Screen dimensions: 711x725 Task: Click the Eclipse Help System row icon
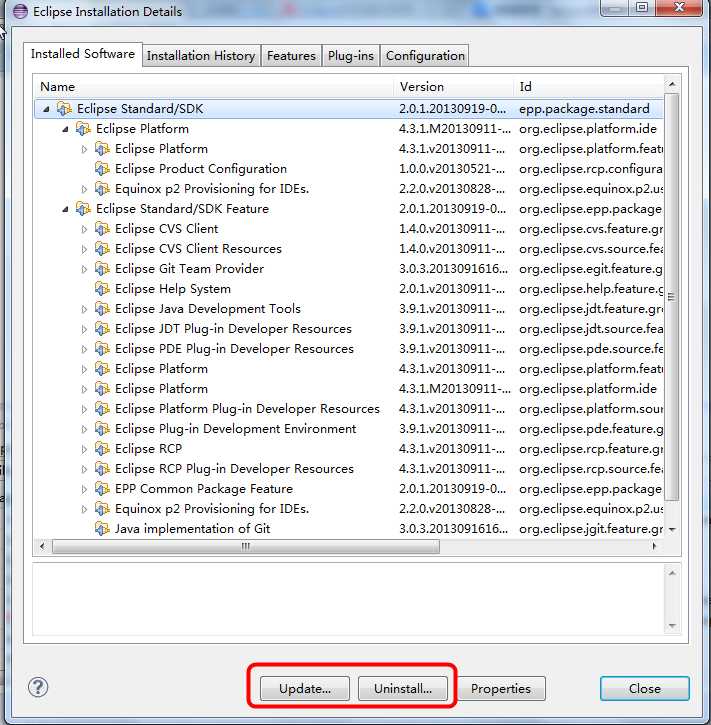pyautogui.click(x=102, y=289)
